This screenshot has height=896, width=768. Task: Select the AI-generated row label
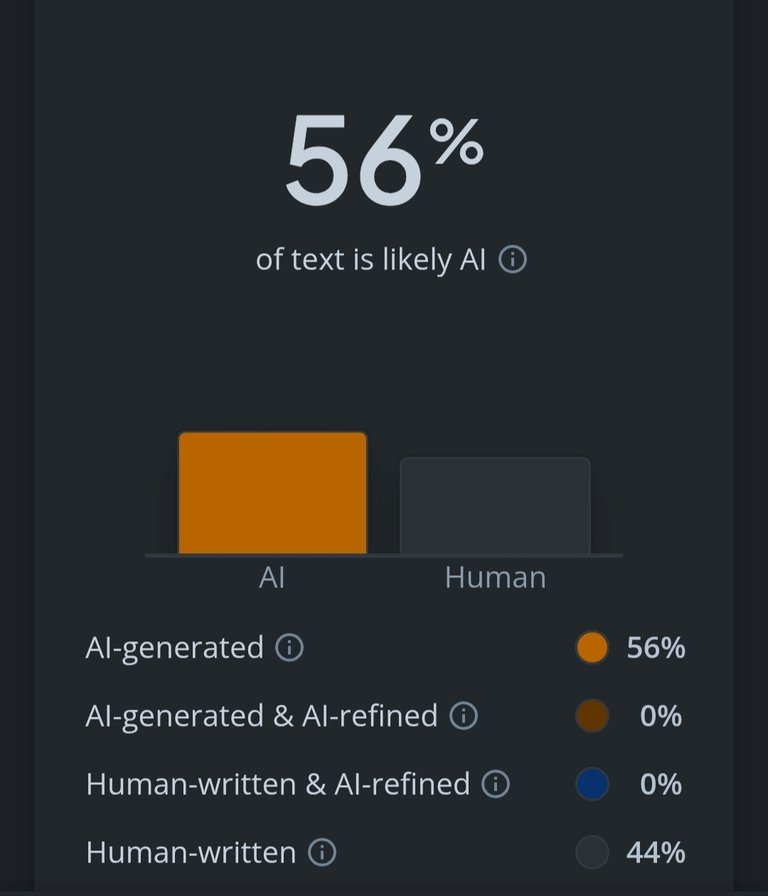point(175,648)
